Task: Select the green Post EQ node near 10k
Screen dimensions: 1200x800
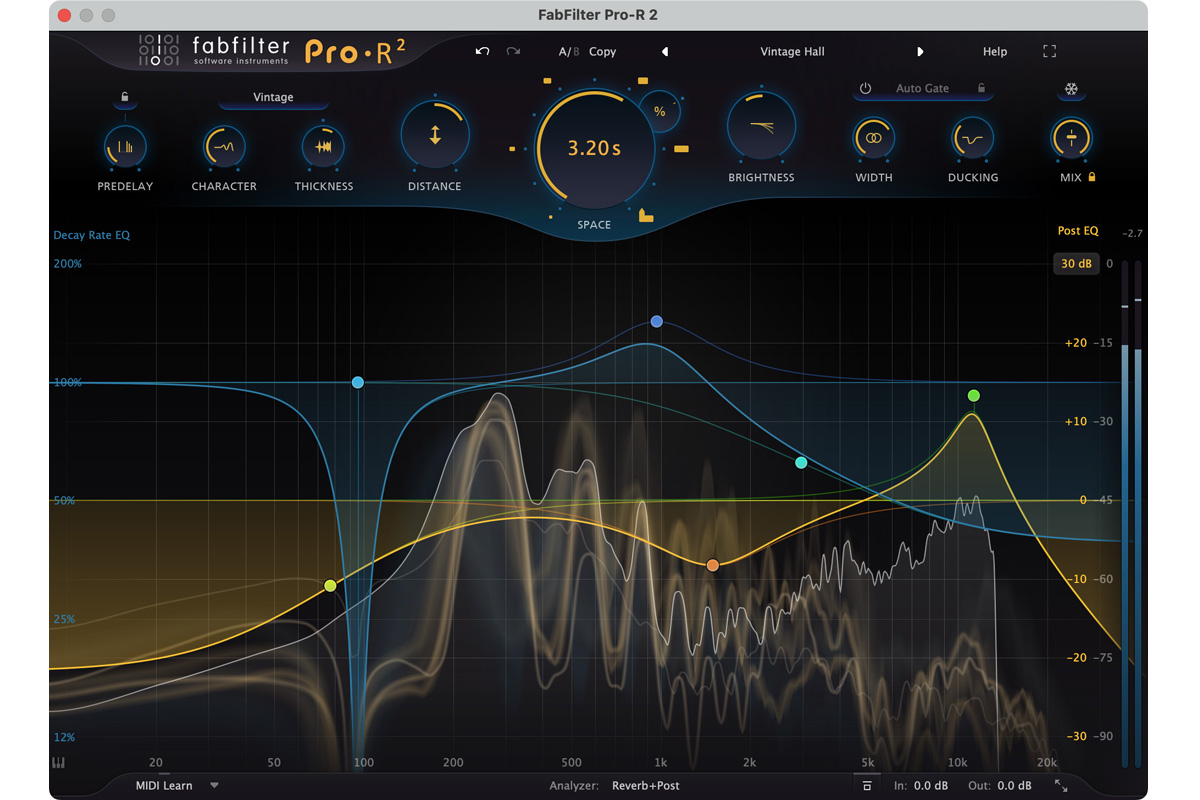Action: tap(974, 396)
